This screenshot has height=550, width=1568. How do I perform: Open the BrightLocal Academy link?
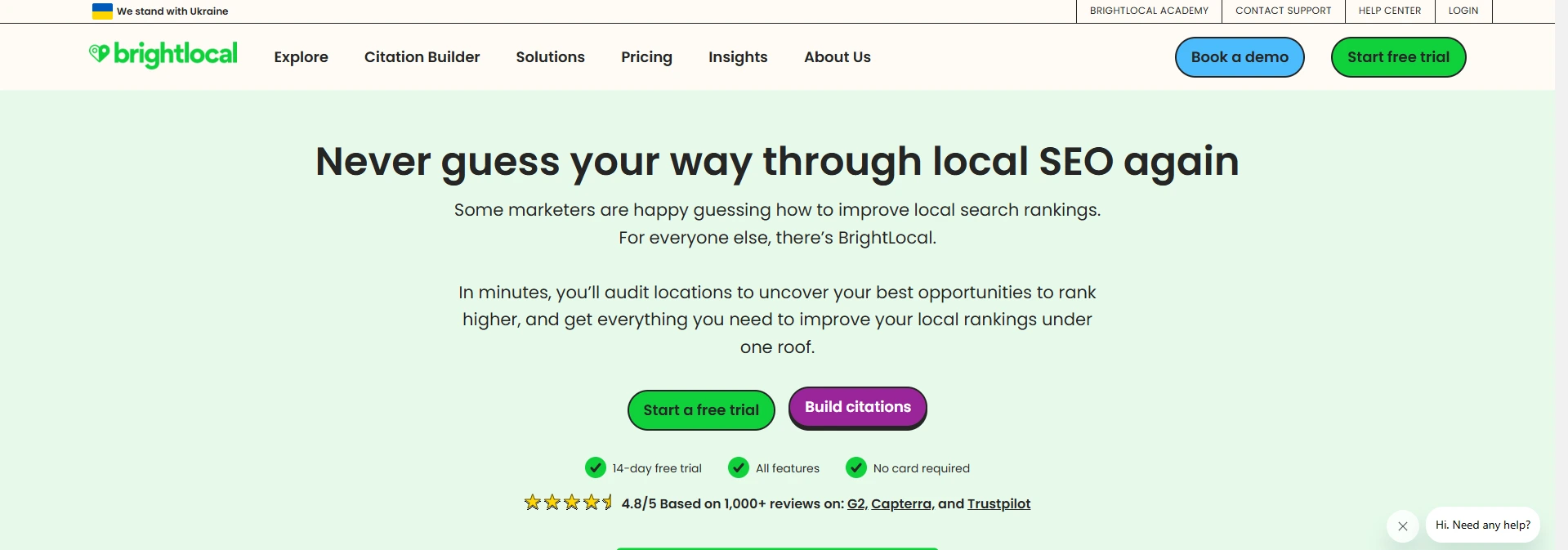(x=1149, y=11)
